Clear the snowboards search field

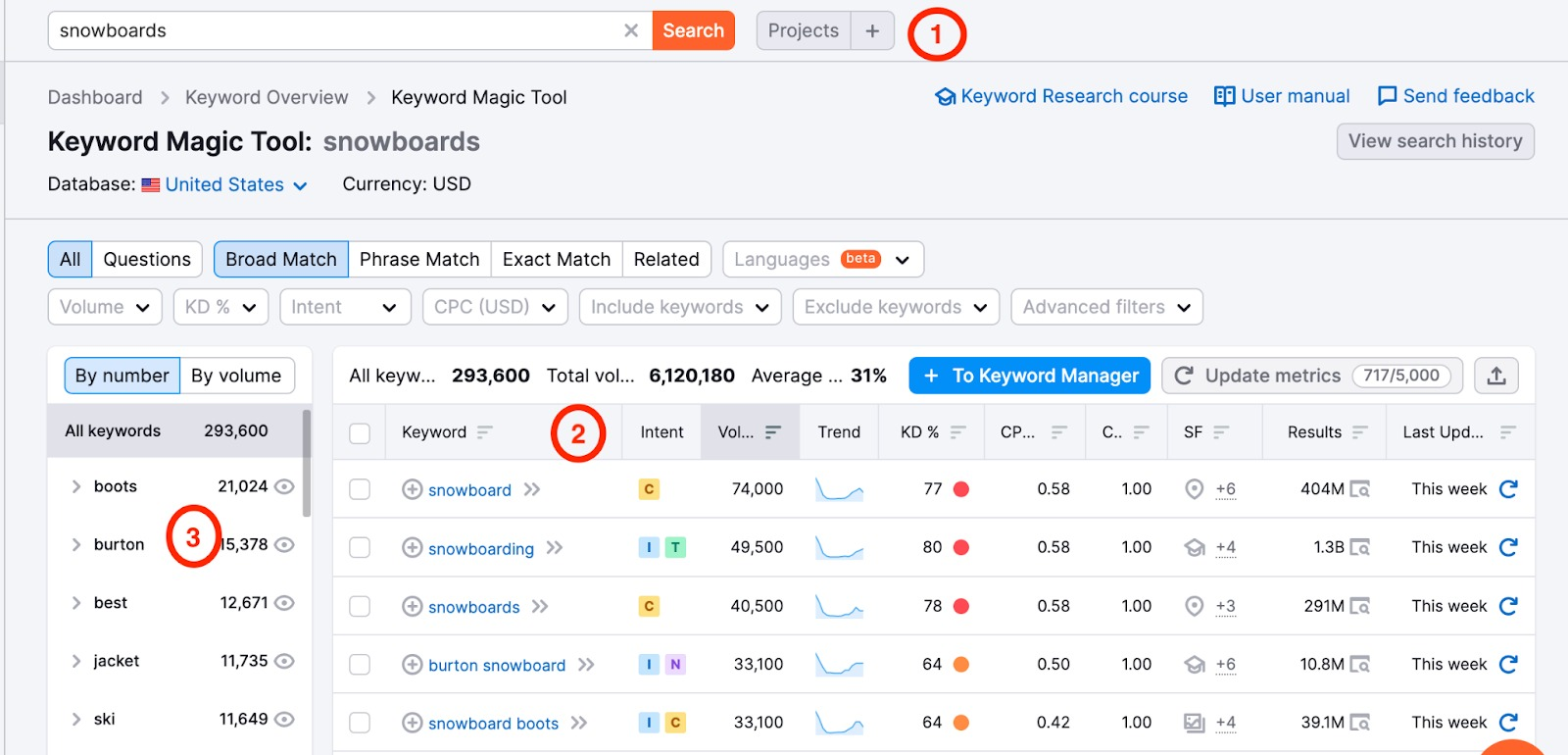(631, 30)
